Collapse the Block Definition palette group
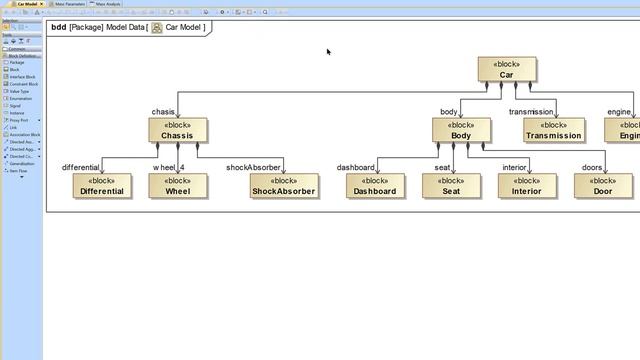The width and height of the screenshot is (640, 360). 21,56
